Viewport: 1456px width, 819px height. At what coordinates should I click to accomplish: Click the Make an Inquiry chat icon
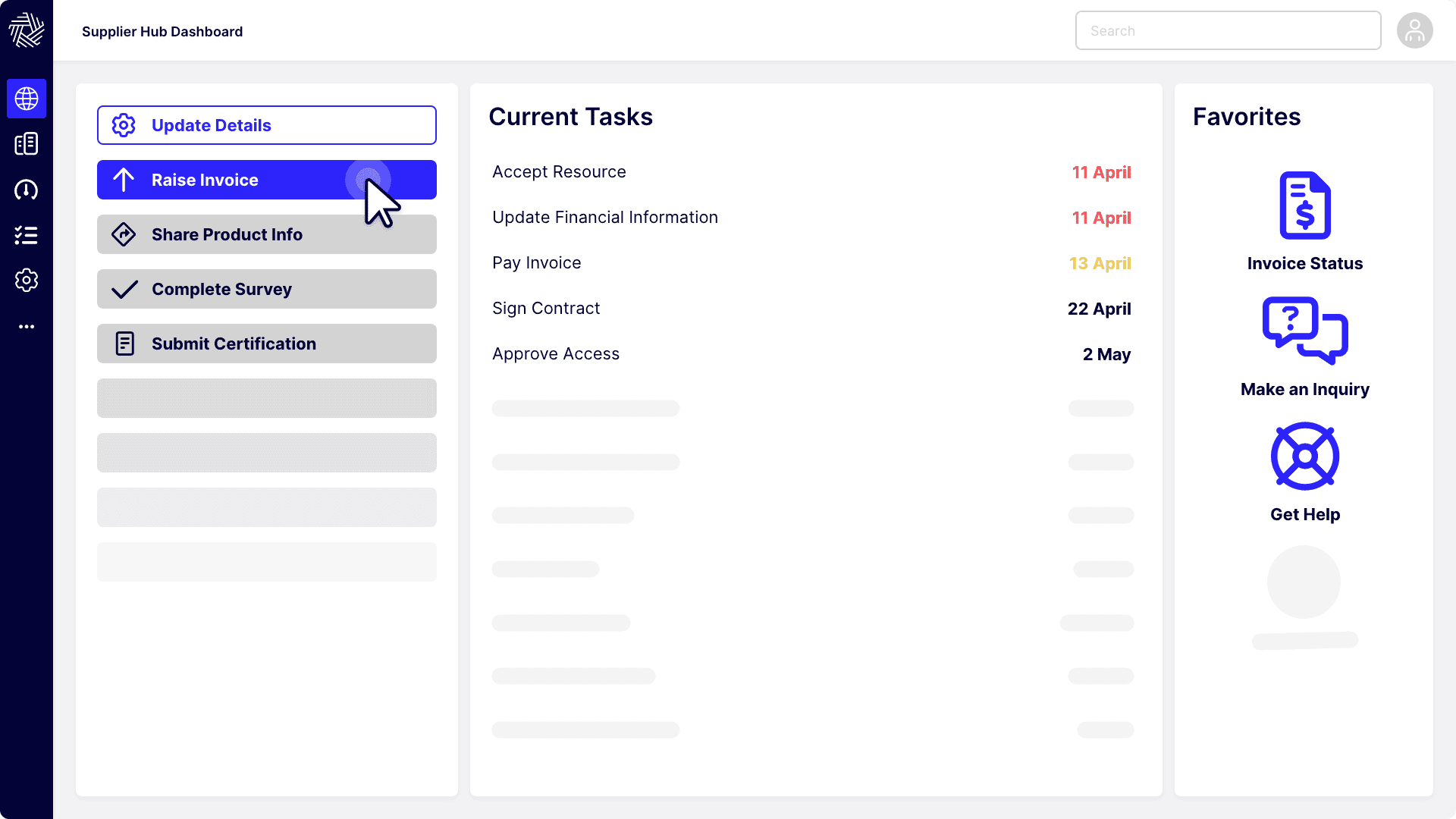(1304, 331)
